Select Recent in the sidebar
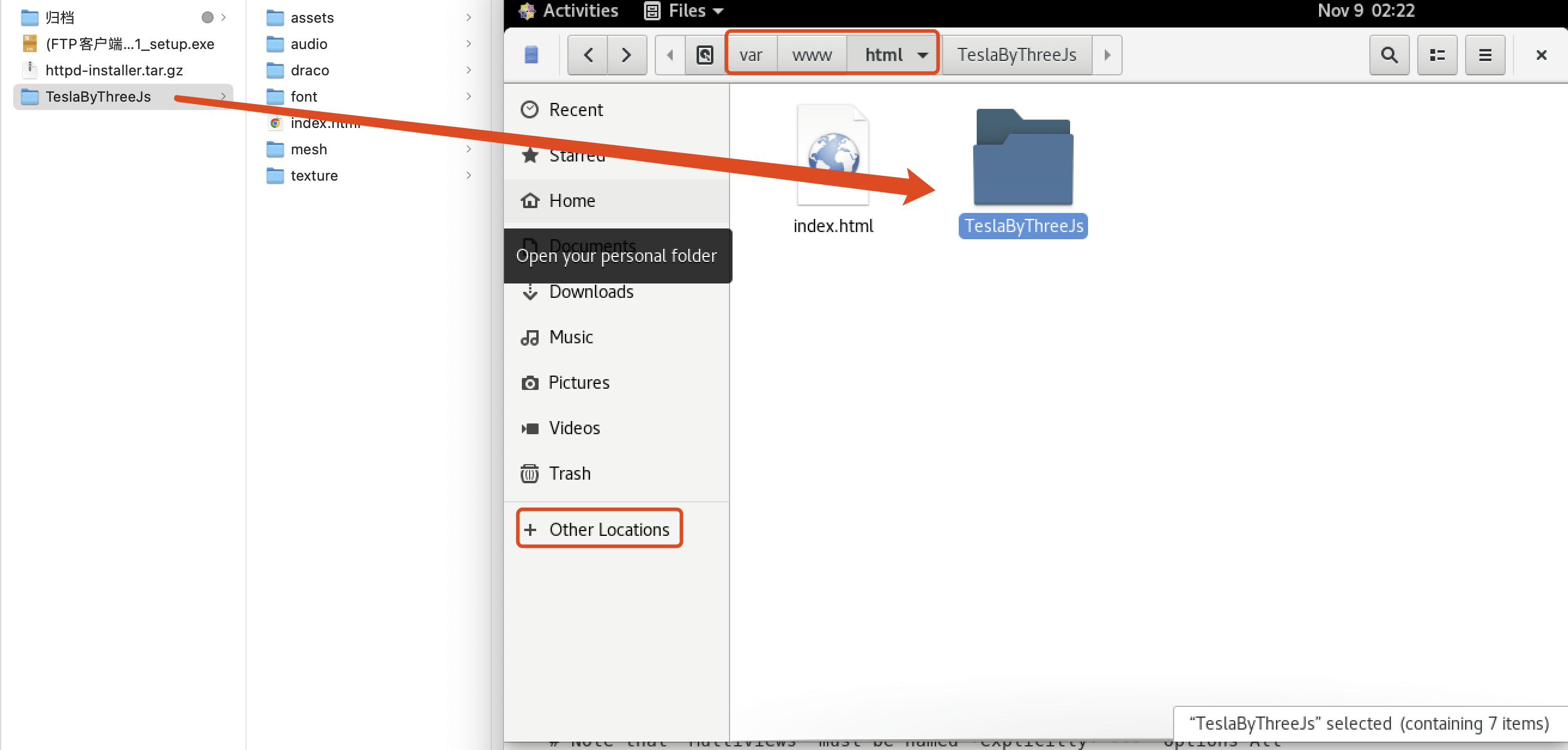Screen dimensions: 1568x750 coord(575,109)
